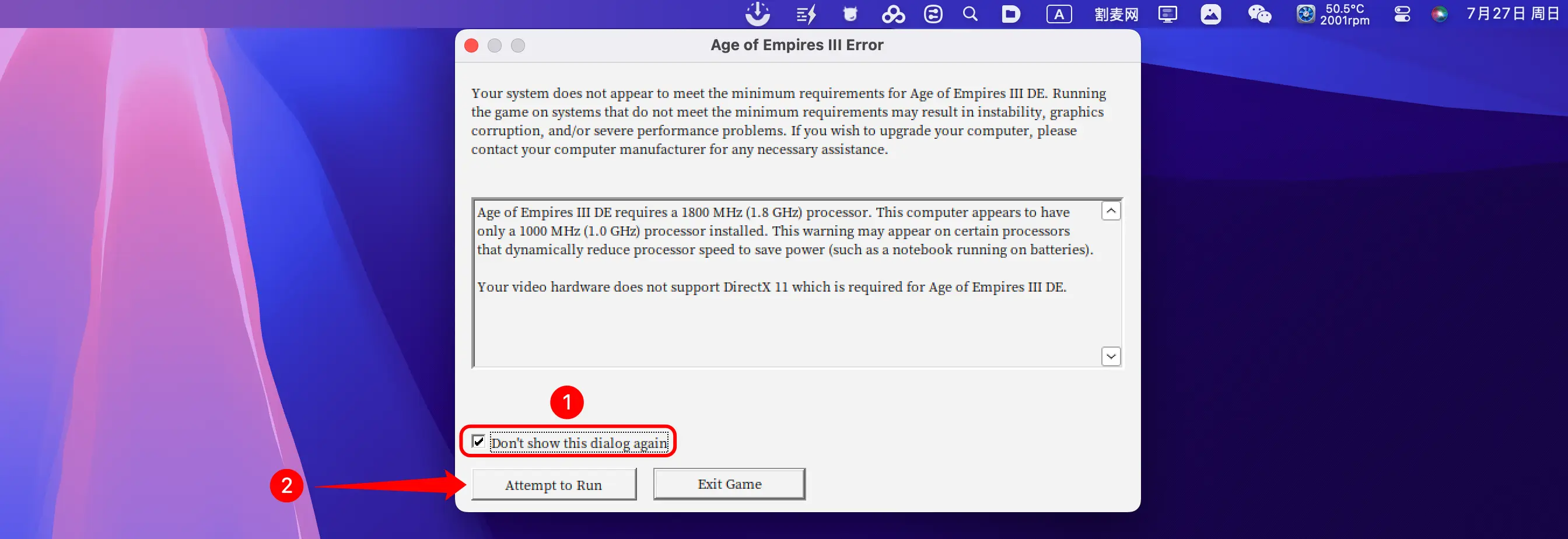Open the rounded D-shaped menu bar icon

1010,14
